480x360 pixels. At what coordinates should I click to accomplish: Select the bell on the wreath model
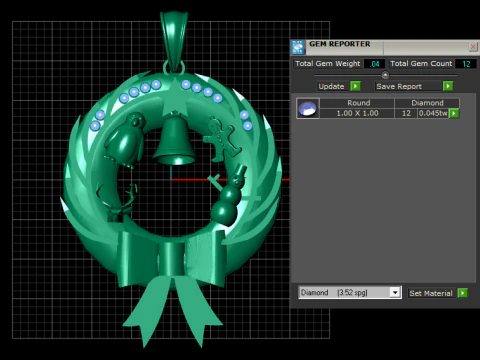(174, 140)
